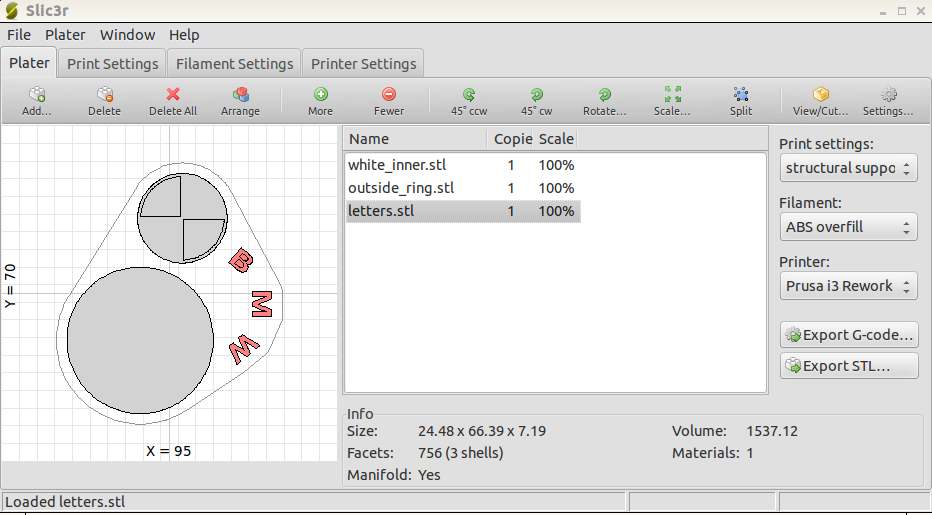The width and height of the screenshot is (932, 515).
Task: Click the Slic3r application logo icon
Action: pyautogui.click(x=11, y=11)
